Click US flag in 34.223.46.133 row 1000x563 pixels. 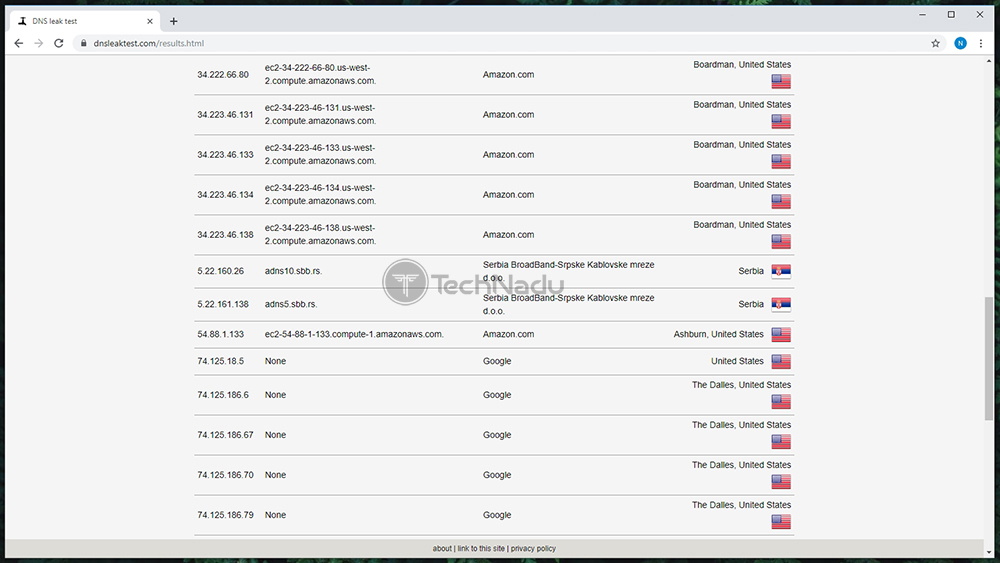click(781, 161)
